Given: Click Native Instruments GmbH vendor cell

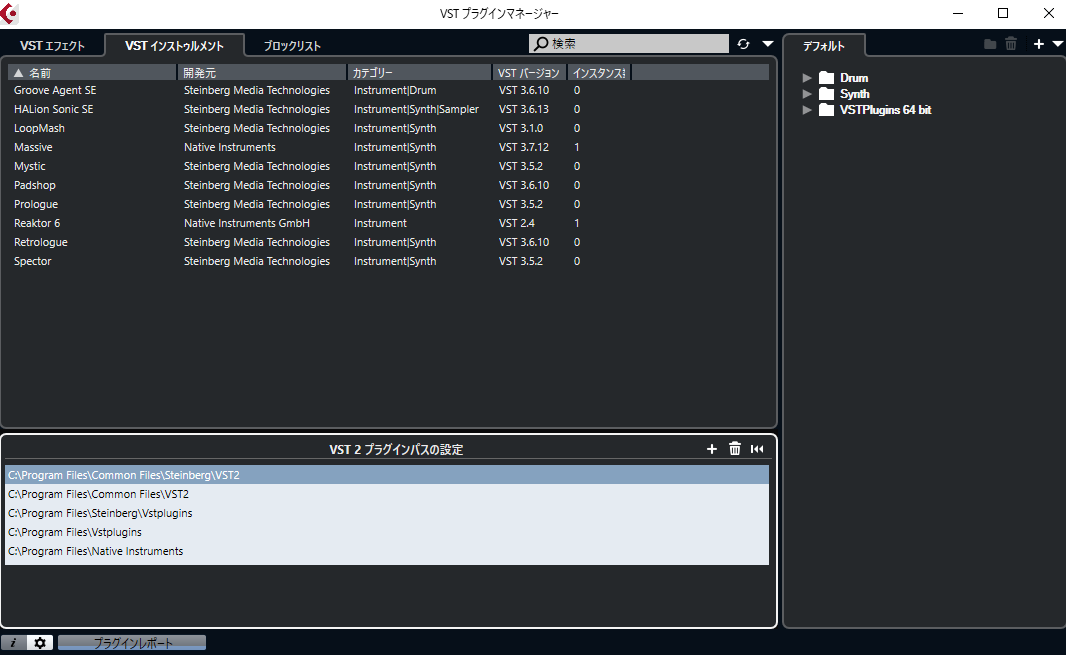Looking at the screenshot, I should click(247, 223).
